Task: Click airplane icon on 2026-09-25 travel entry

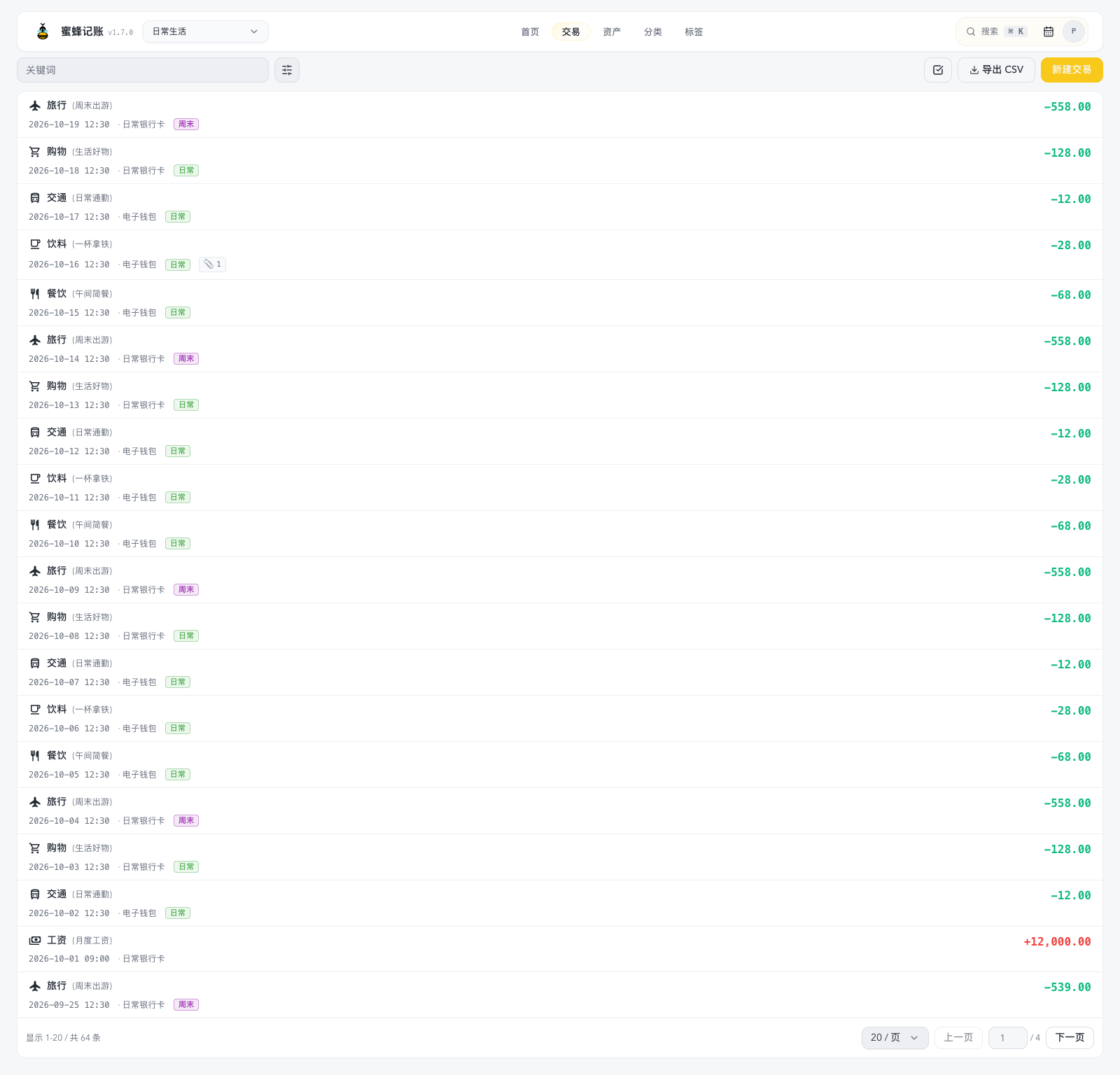Action: (x=35, y=986)
